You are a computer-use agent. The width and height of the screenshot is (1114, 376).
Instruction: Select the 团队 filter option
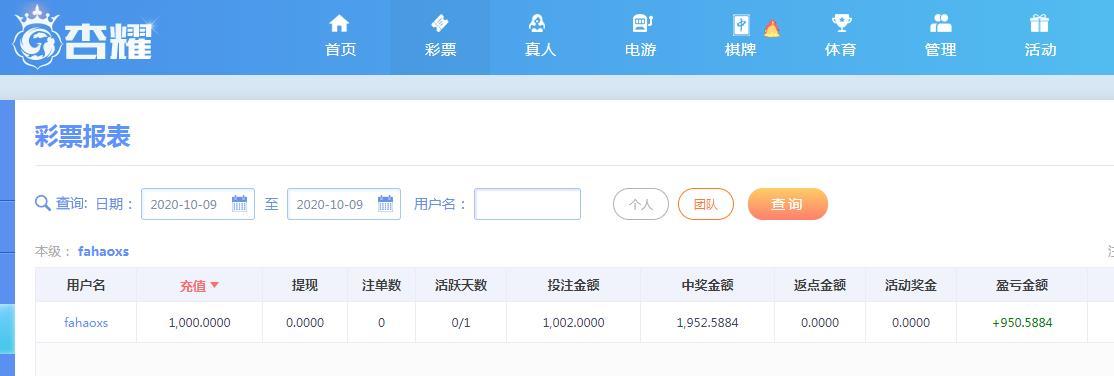pos(705,204)
